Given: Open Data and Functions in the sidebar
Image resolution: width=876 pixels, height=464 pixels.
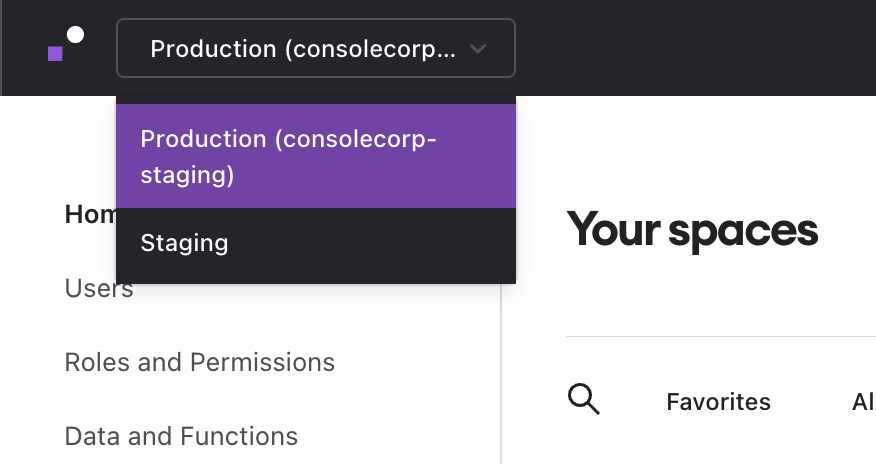Looking at the screenshot, I should tap(181, 436).
